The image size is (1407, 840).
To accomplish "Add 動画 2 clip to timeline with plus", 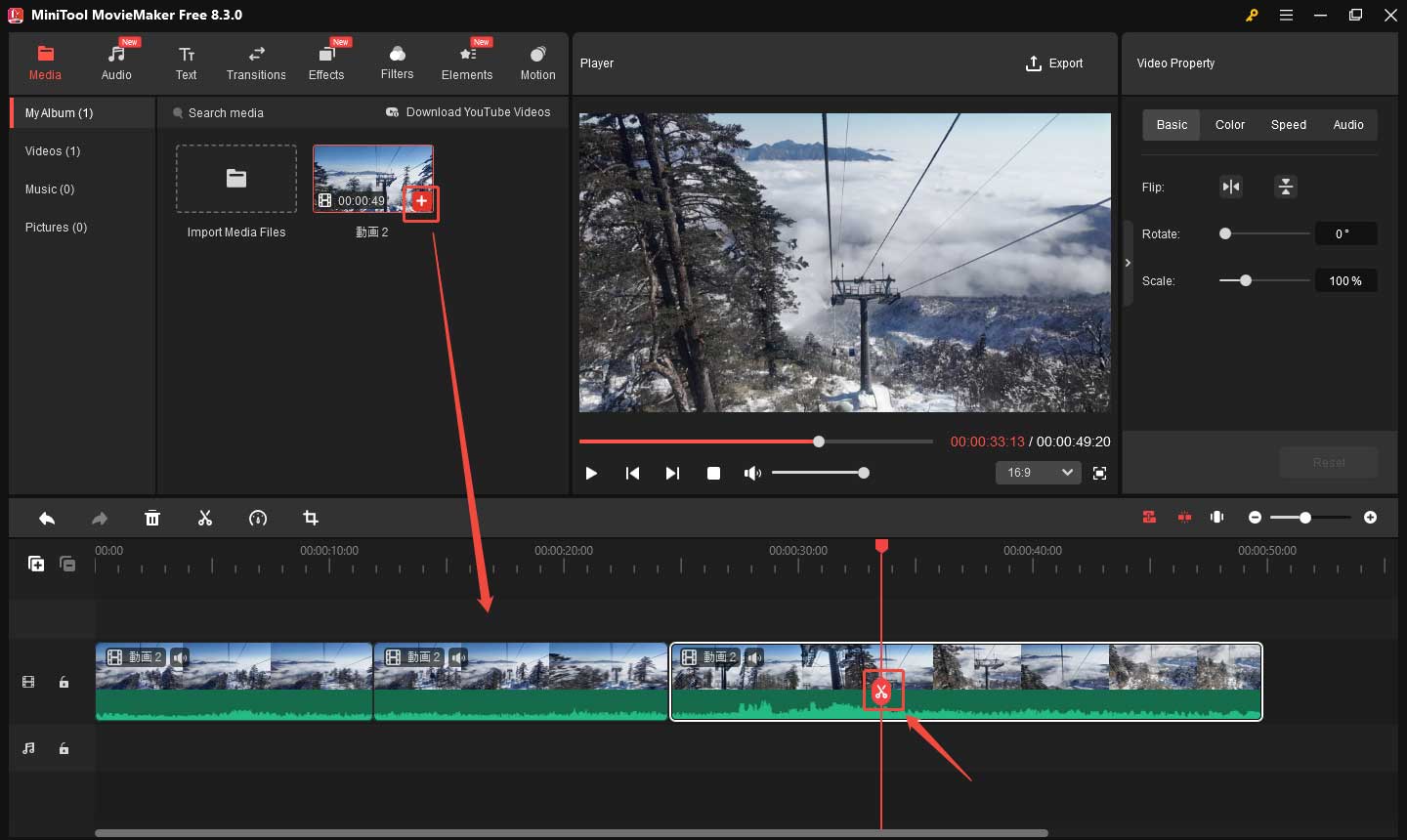I will point(421,201).
